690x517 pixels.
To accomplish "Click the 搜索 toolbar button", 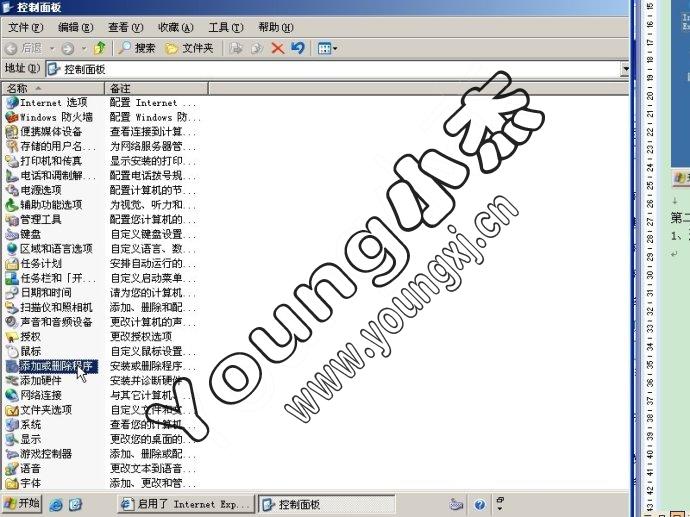I will pyautogui.click(x=137, y=48).
